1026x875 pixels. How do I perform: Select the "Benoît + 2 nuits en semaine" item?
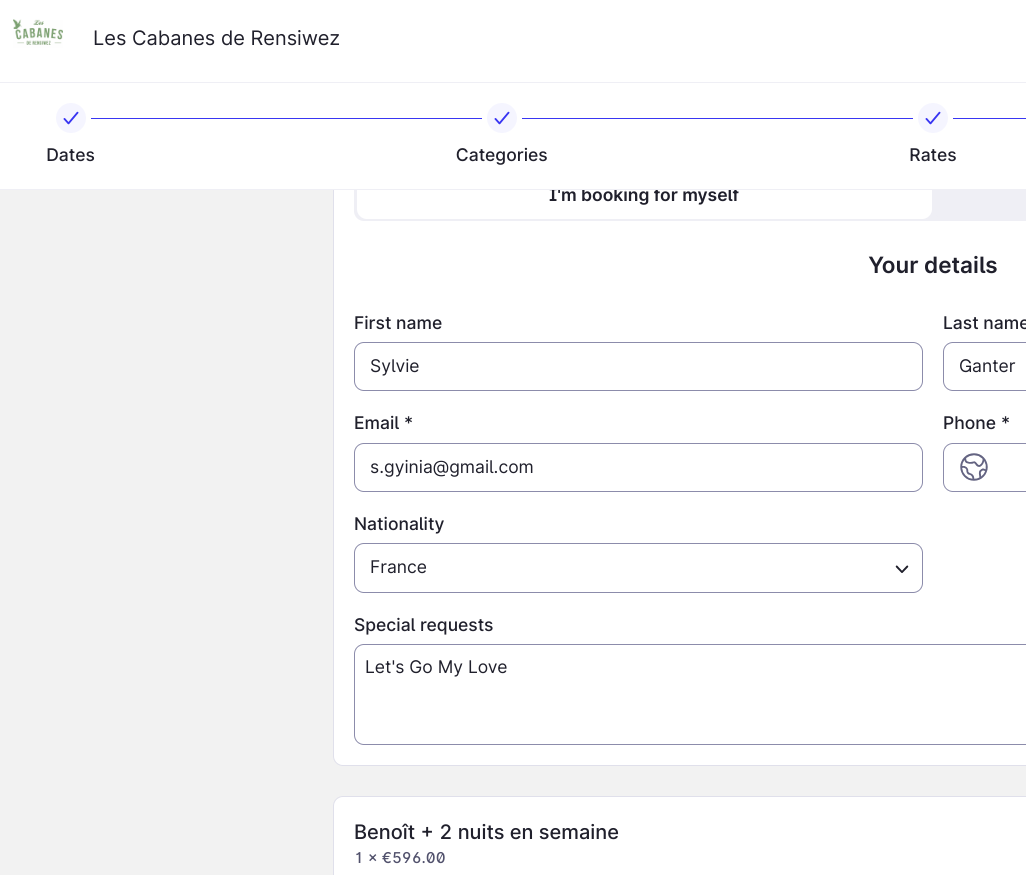click(486, 832)
